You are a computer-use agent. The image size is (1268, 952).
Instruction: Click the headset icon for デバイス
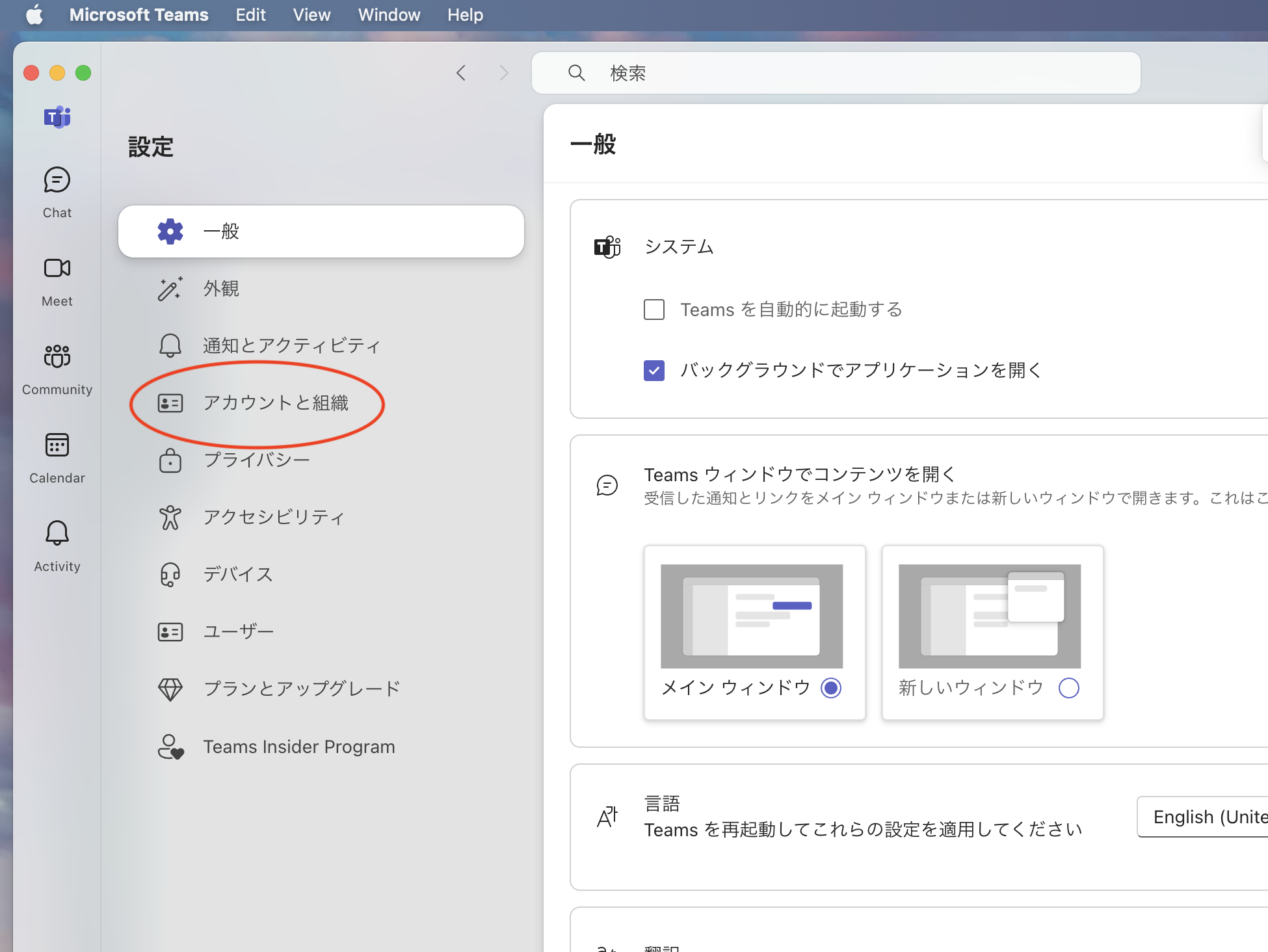tap(170, 575)
